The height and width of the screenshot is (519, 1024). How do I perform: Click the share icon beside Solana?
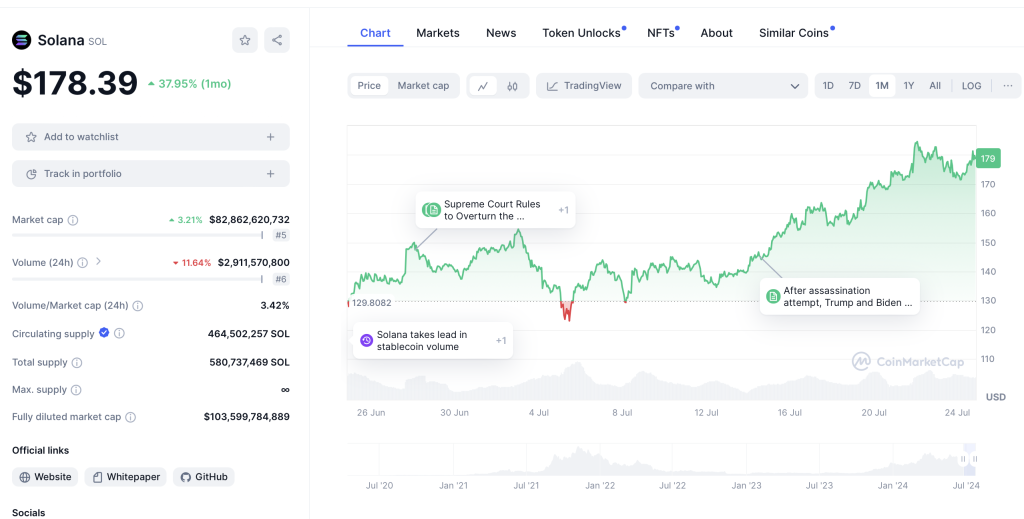coord(277,40)
